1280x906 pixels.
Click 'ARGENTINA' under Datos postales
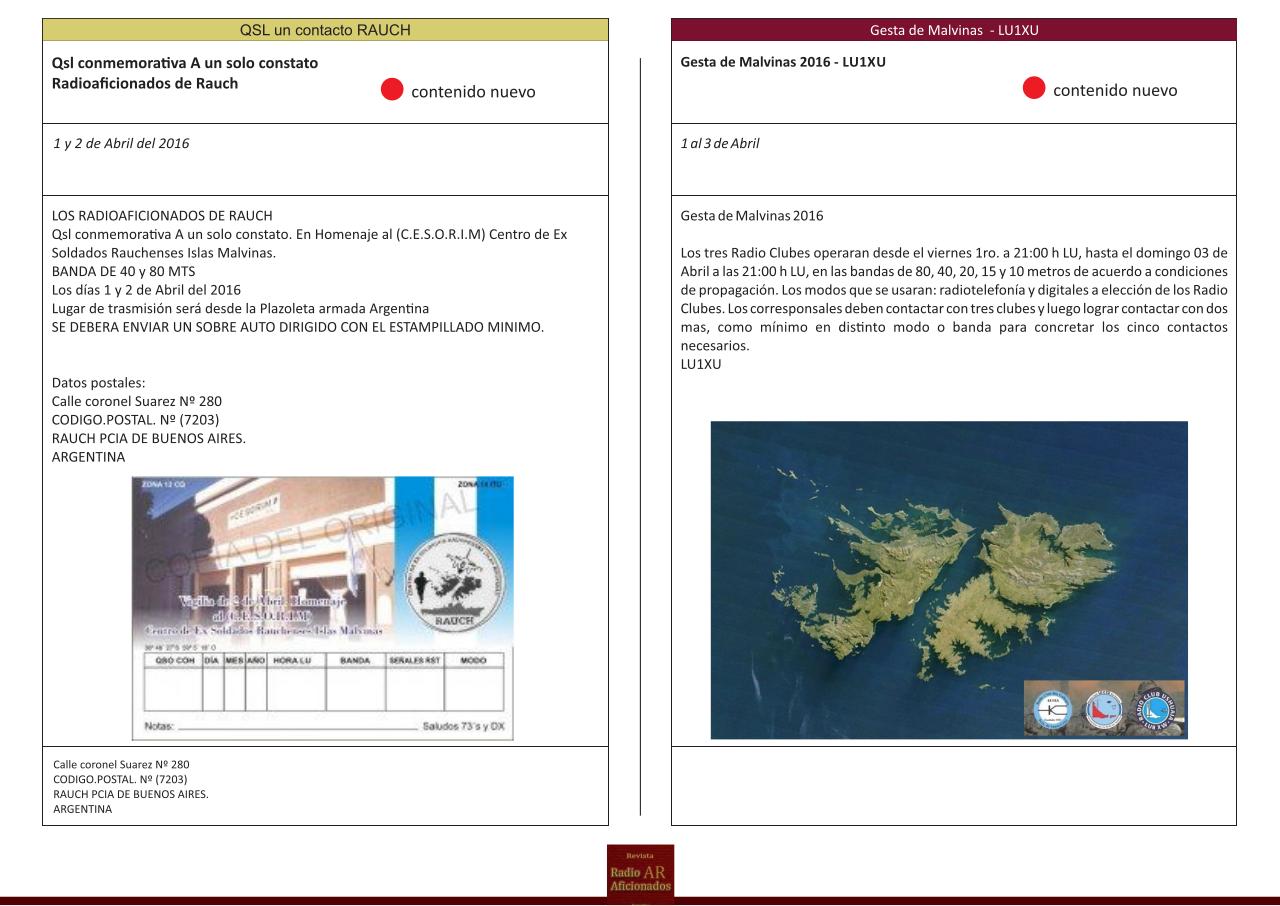coord(89,457)
